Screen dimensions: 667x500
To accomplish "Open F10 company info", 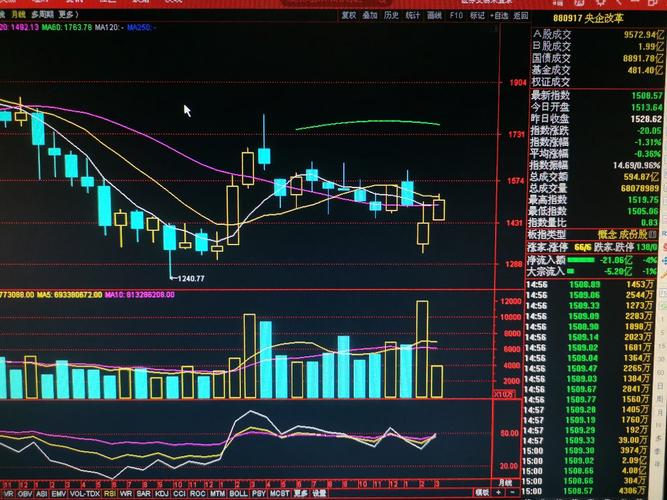I will 456,15.
